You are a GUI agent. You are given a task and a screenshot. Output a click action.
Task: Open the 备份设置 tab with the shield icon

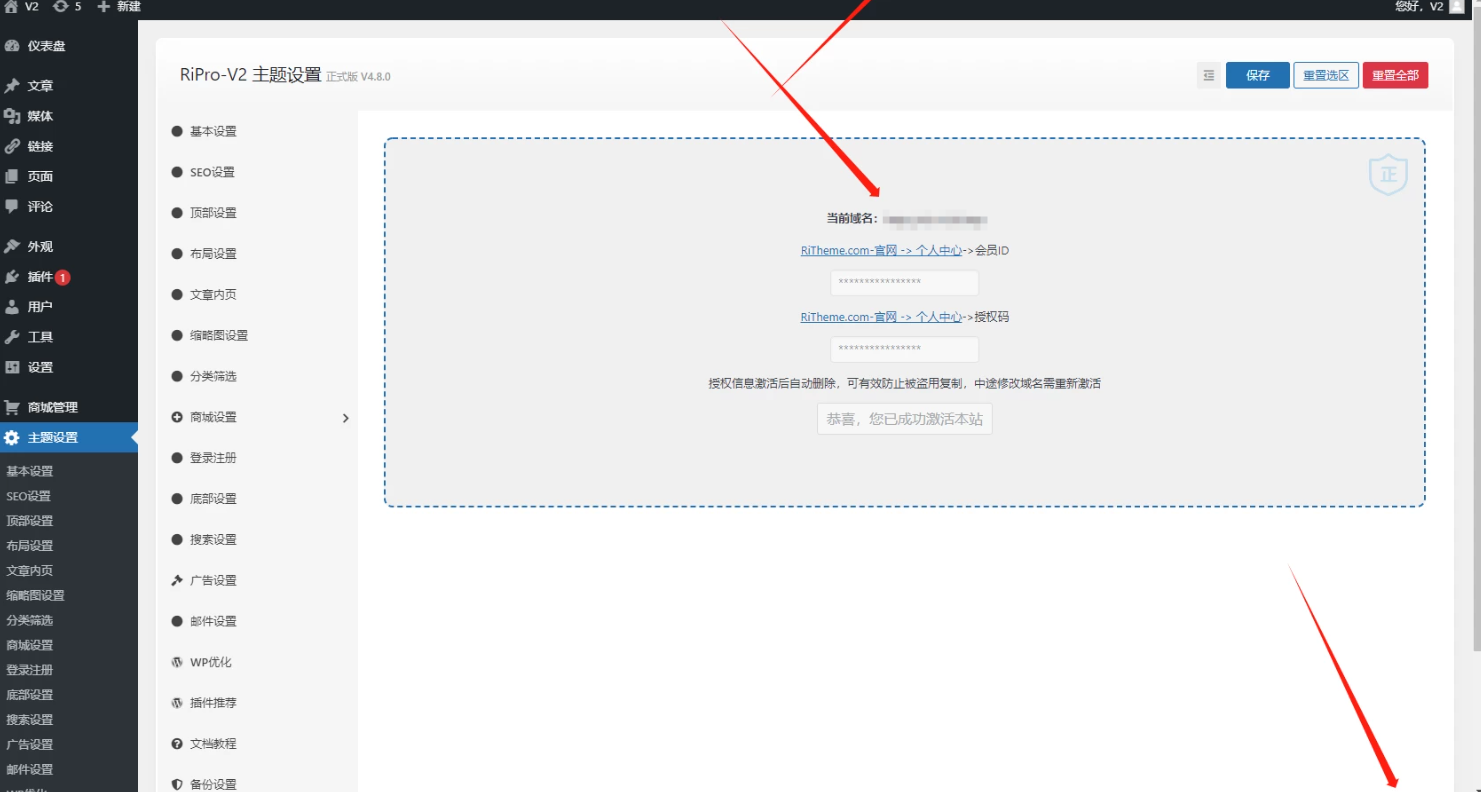point(204,784)
